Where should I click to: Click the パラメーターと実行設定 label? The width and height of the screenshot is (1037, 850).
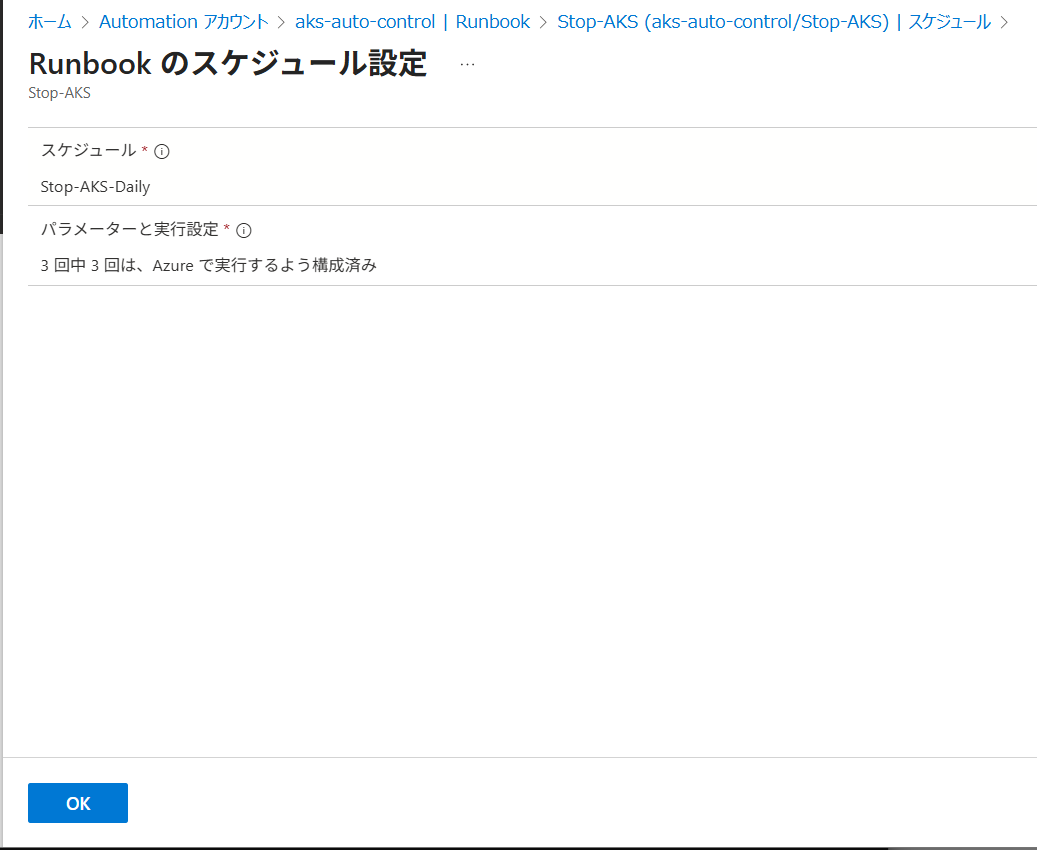point(130,230)
